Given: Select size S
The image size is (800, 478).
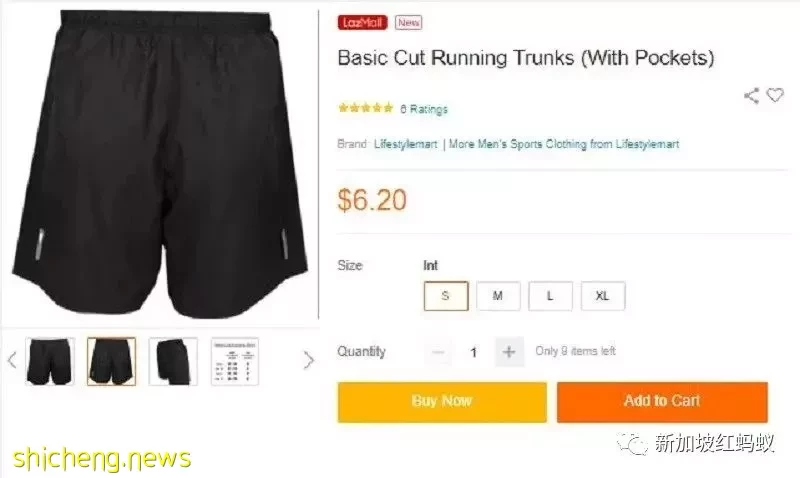Looking at the screenshot, I should [446, 296].
